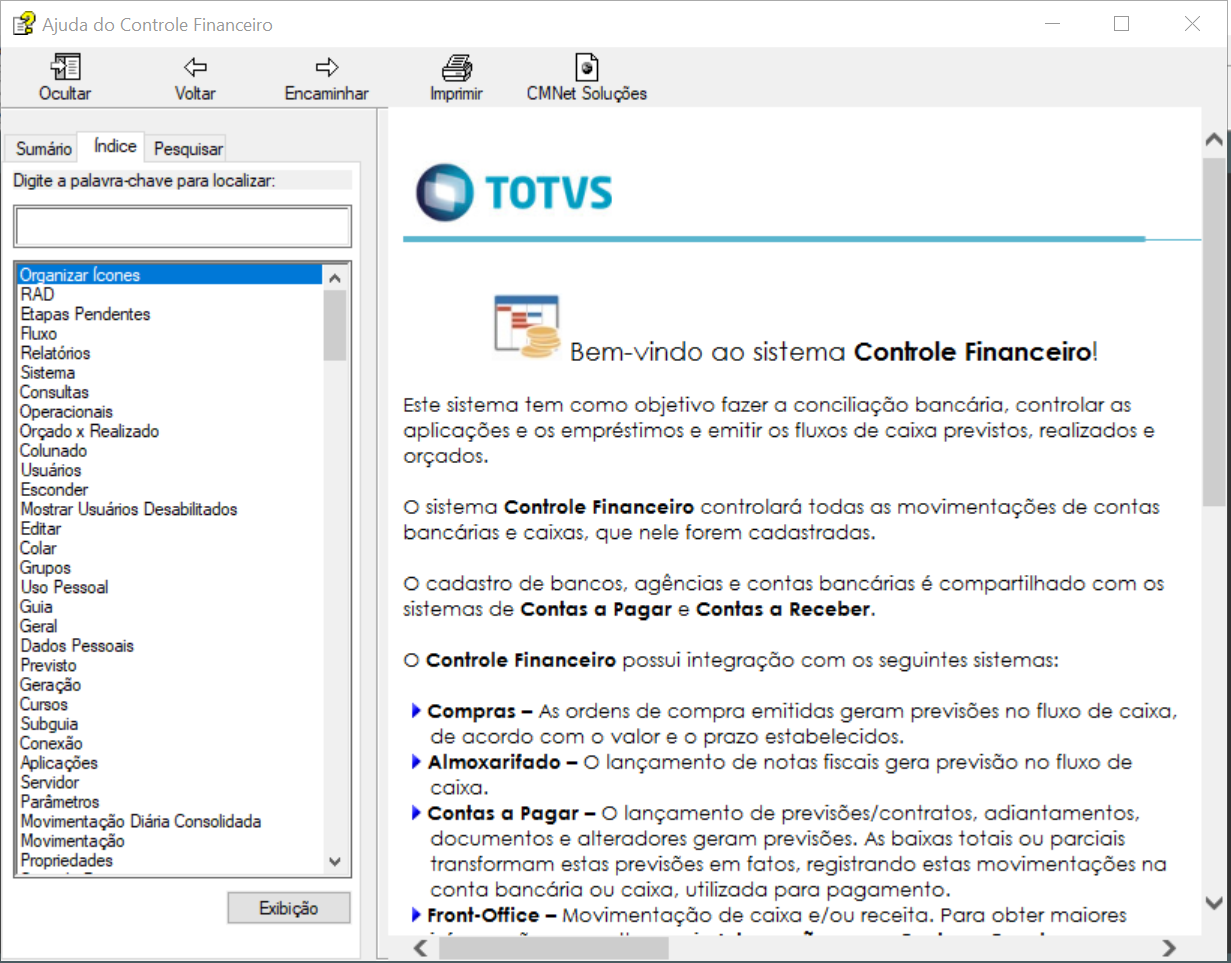Select 'Uso Pessoal' in the index
1231x963 pixels.
click(x=170, y=587)
